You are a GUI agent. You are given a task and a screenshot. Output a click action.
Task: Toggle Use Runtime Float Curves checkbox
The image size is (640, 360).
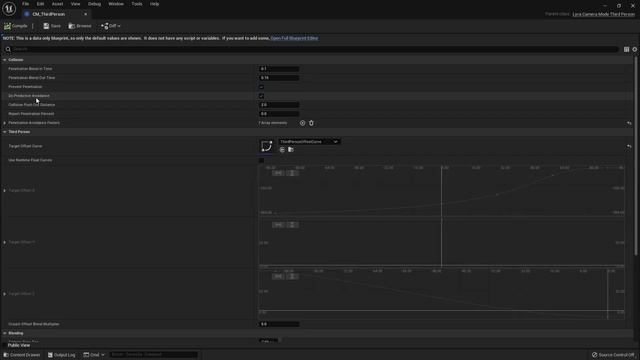pyautogui.click(x=261, y=160)
